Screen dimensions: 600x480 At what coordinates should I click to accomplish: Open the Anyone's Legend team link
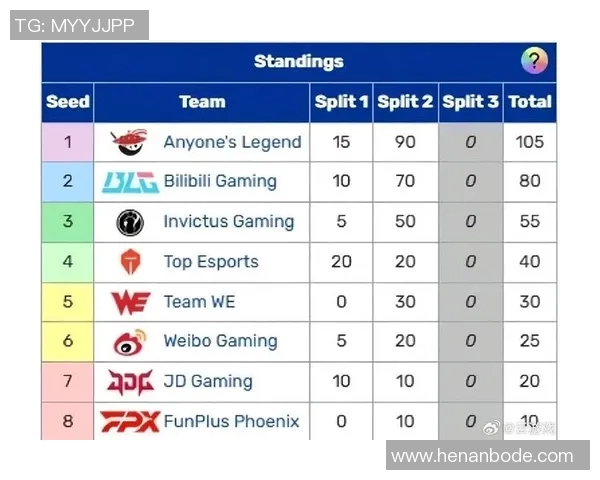coord(232,142)
